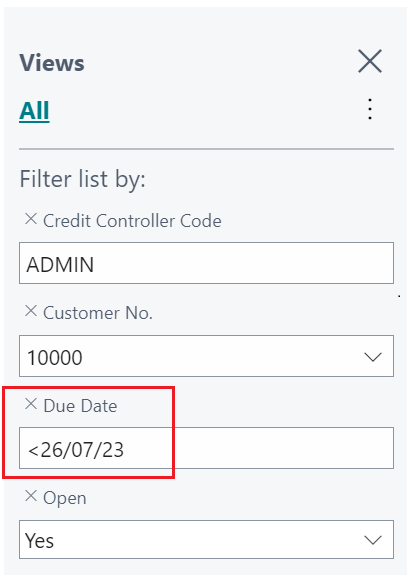Click the 'Filter list by:' section heading
Image resolution: width=409 pixels, height=584 pixels.
tap(82, 179)
